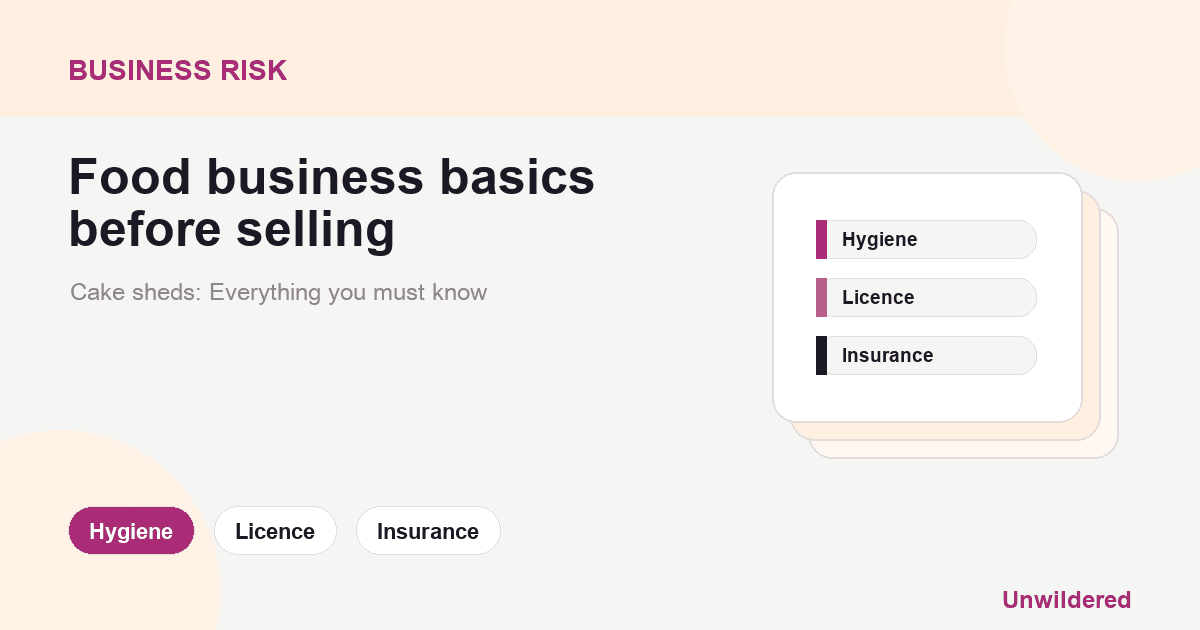This screenshot has height=630, width=1200.
Task: Select the Insurance pill button
Action: click(428, 531)
